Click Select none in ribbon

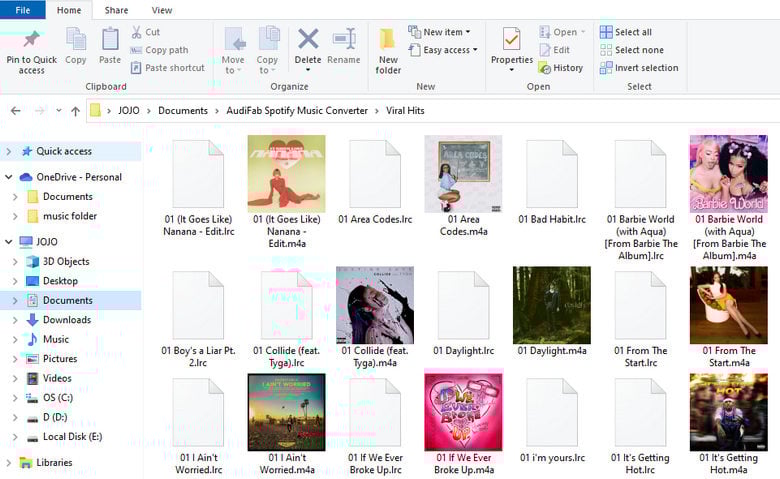(x=631, y=50)
